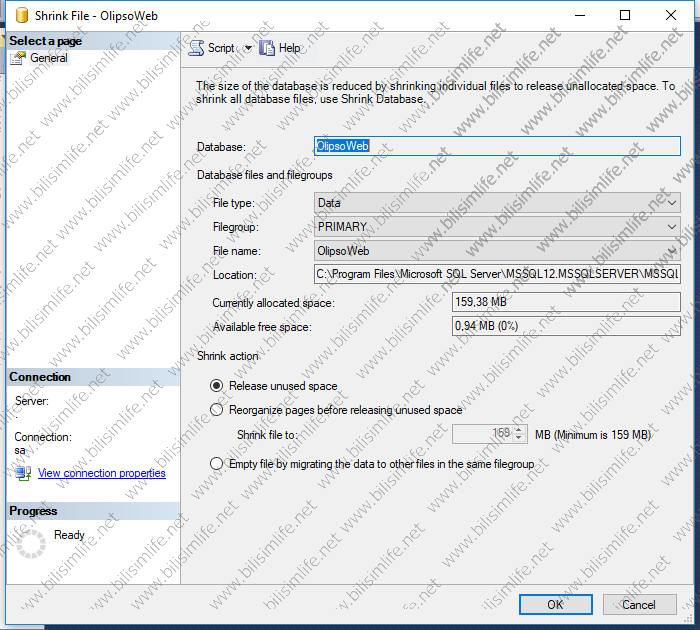Click the connection properties icon
The width and height of the screenshot is (700, 630).
(x=23, y=473)
